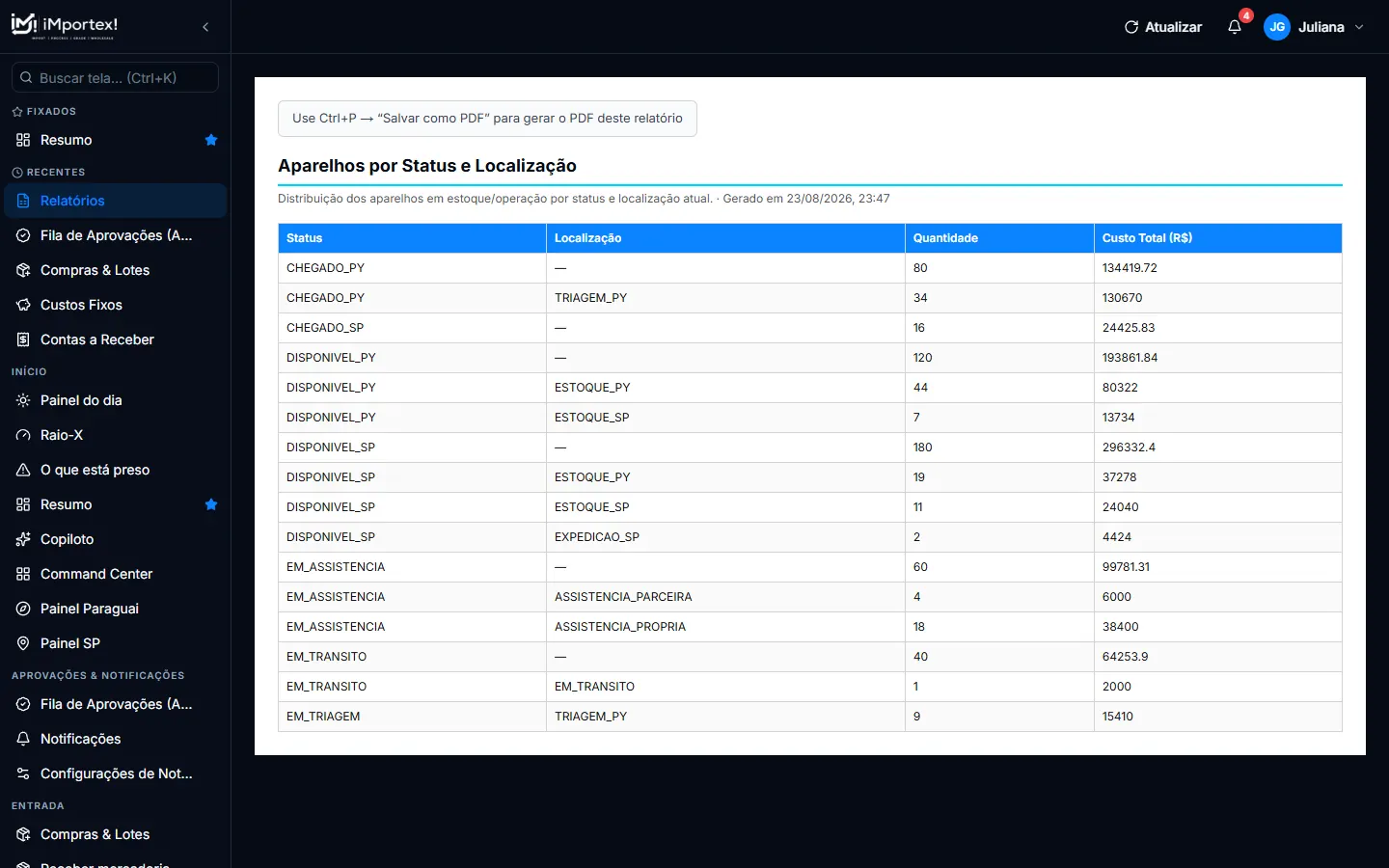The height and width of the screenshot is (868, 1389).
Task: Click the Contas a Receber icon
Action: (x=23, y=339)
